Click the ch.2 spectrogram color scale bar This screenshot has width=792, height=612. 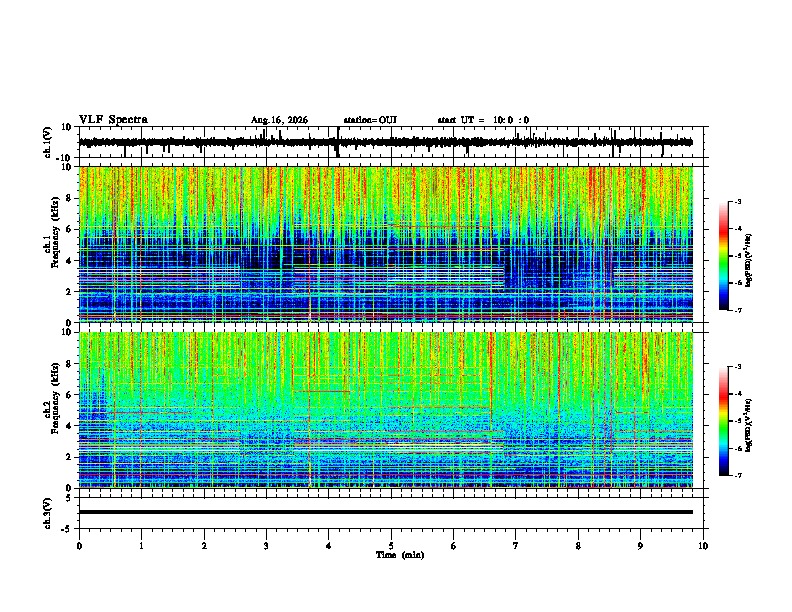coord(724,421)
